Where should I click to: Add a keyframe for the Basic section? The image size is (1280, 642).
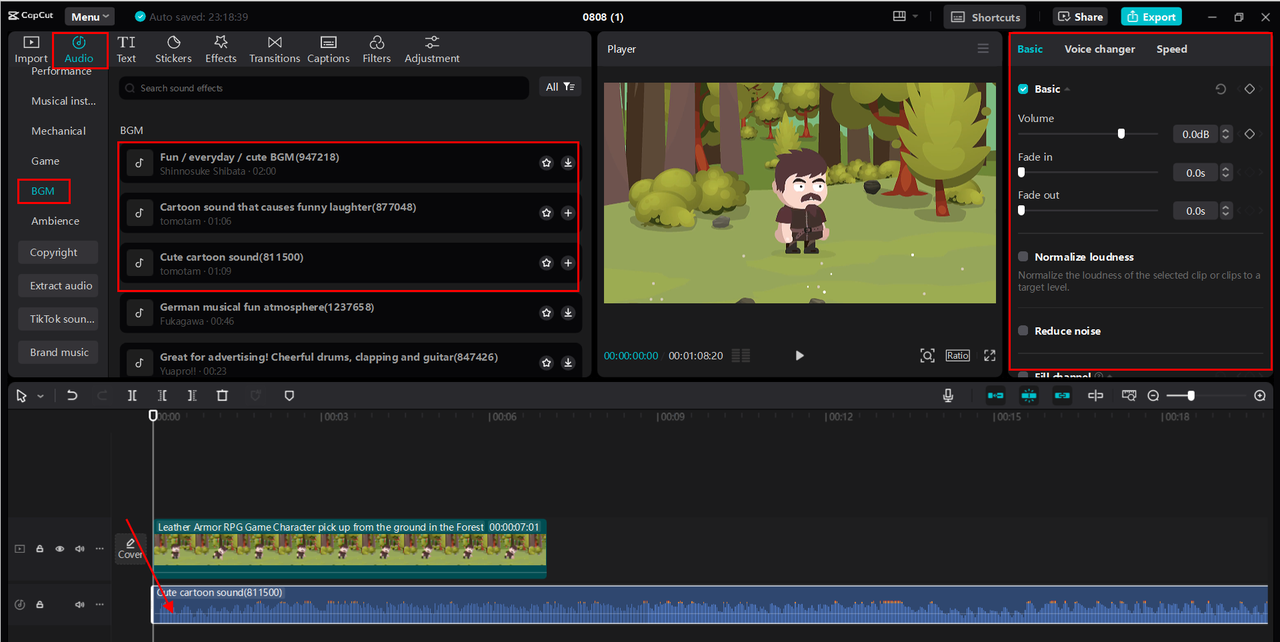1249,89
